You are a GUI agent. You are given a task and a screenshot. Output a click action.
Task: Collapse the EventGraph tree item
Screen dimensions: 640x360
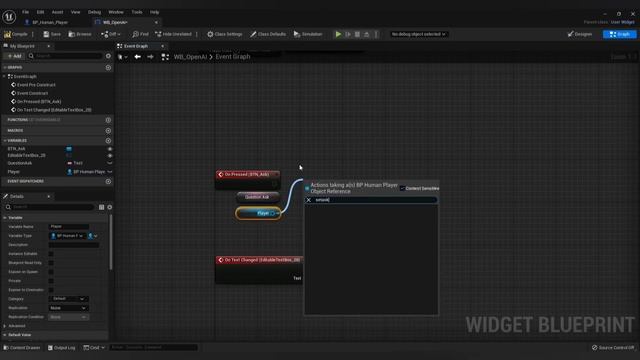coord(4,76)
